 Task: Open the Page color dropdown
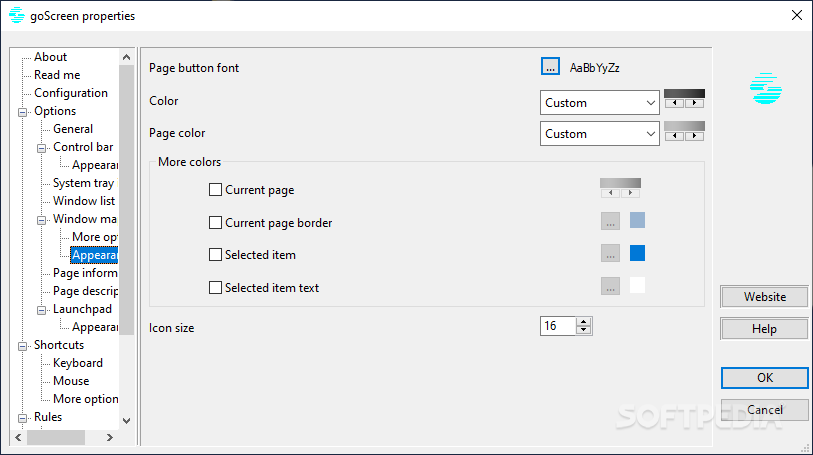click(x=599, y=134)
